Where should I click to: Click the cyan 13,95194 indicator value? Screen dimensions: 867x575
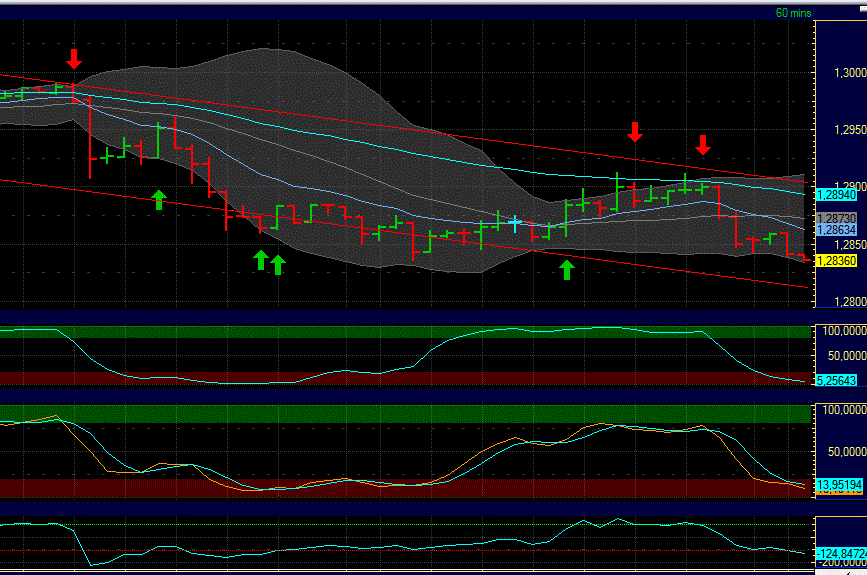839,485
